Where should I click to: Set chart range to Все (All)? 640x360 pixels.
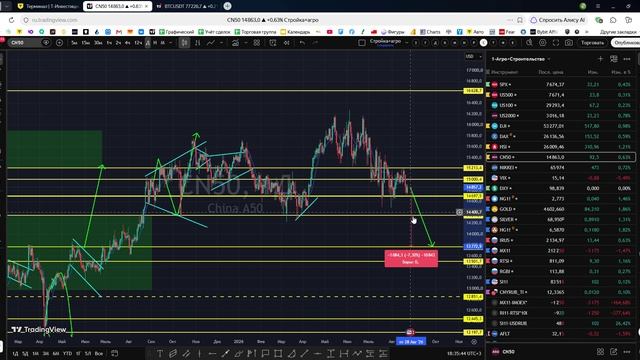[99, 353]
